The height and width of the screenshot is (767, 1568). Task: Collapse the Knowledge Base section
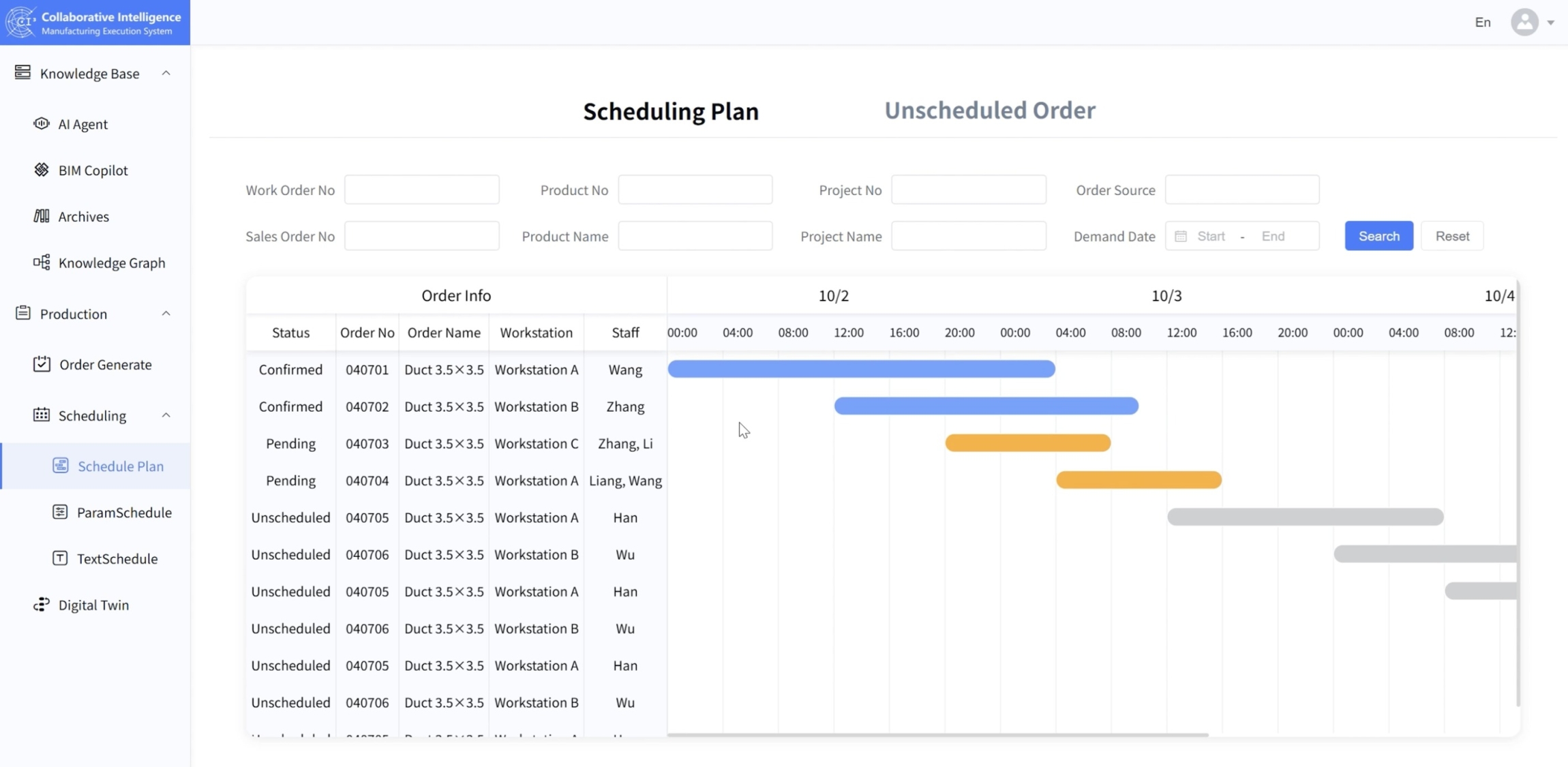[166, 73]
